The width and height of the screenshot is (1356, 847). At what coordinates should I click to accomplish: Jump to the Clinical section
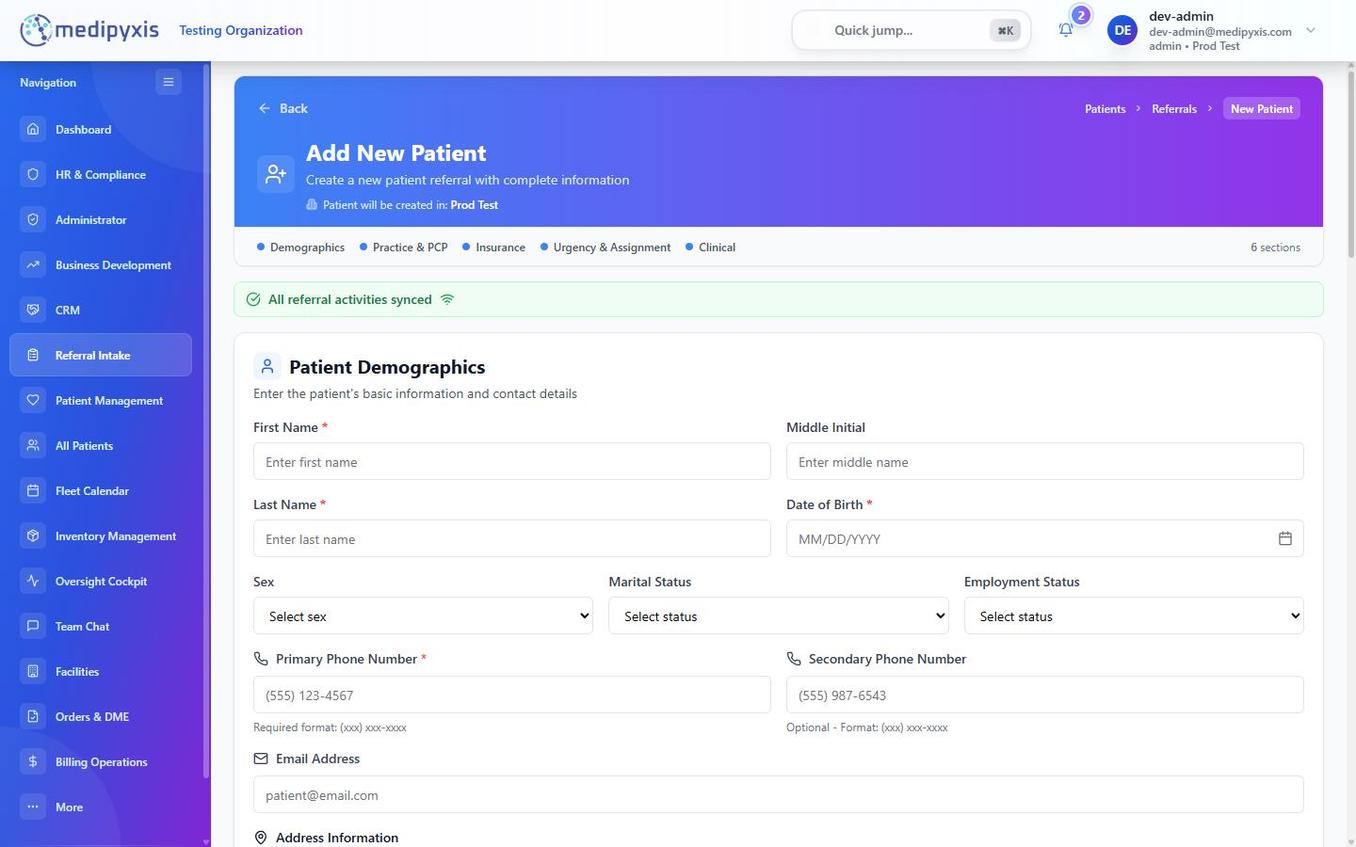tap(710, 247)
